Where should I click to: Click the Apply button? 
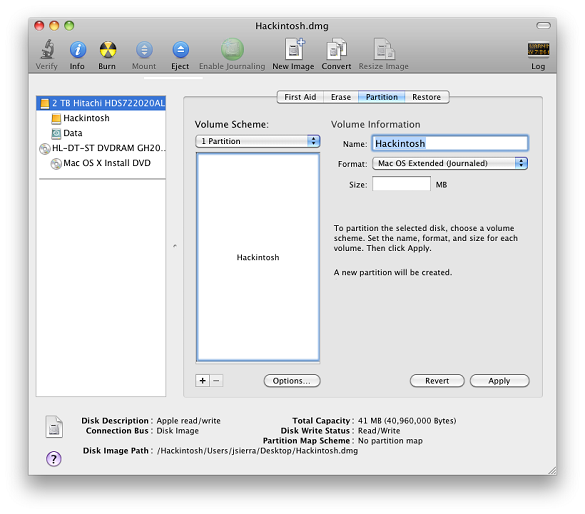499,381
